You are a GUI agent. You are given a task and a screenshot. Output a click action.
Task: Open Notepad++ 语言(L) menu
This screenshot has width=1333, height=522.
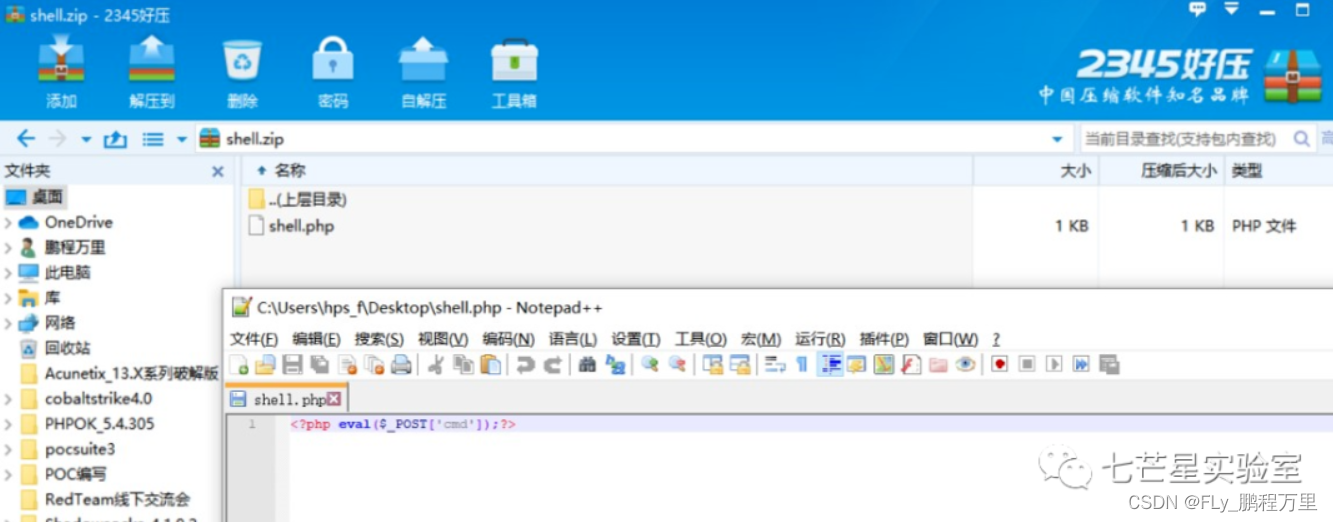(x=573, y=339)
